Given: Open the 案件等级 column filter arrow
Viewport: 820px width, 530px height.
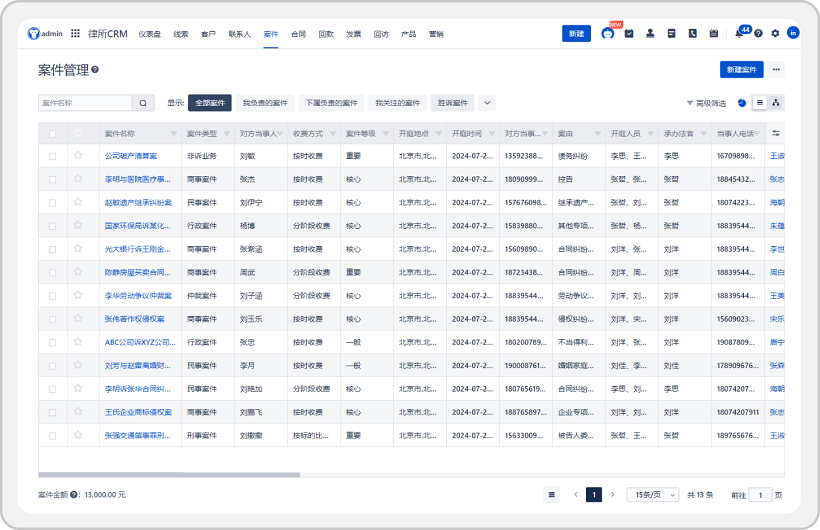Looking at the screenshot, I should (386, 134).
